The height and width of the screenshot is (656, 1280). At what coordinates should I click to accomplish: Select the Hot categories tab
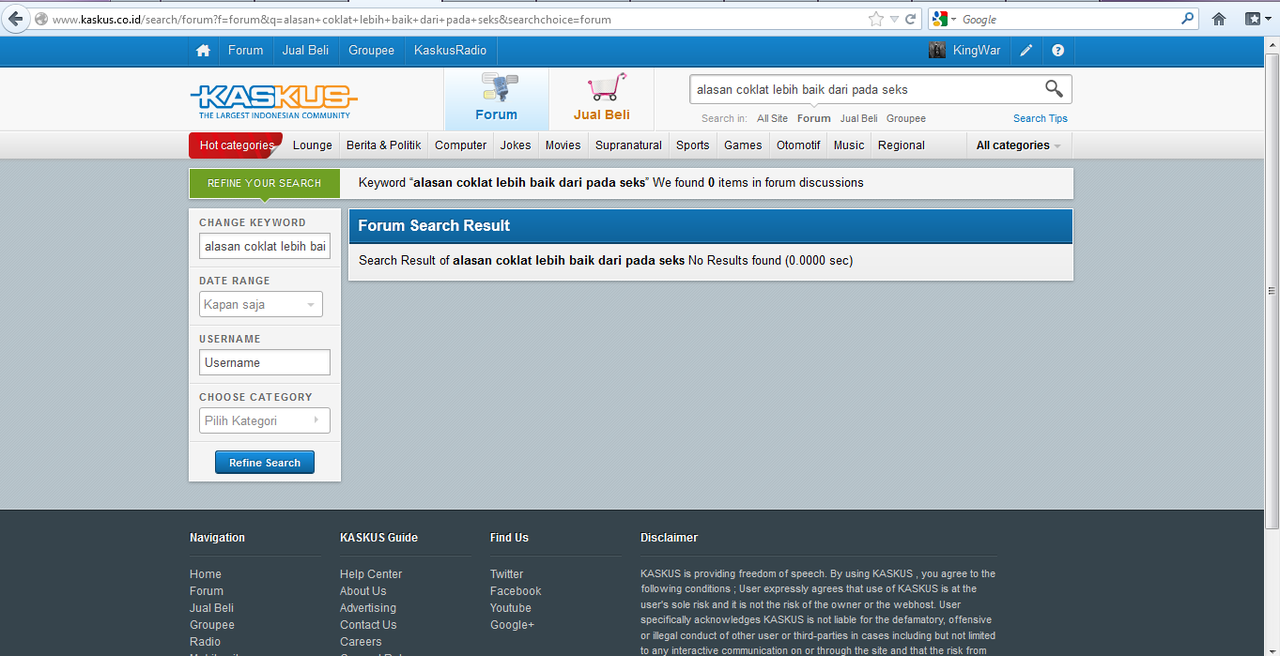click(236, 145)
